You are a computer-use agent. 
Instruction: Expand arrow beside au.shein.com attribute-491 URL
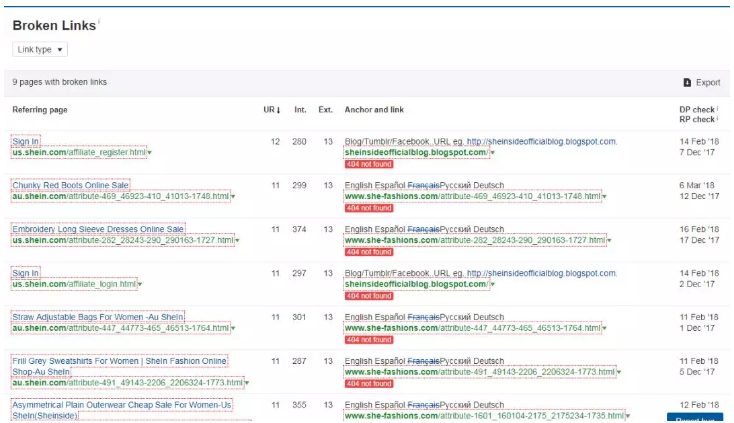247,384
